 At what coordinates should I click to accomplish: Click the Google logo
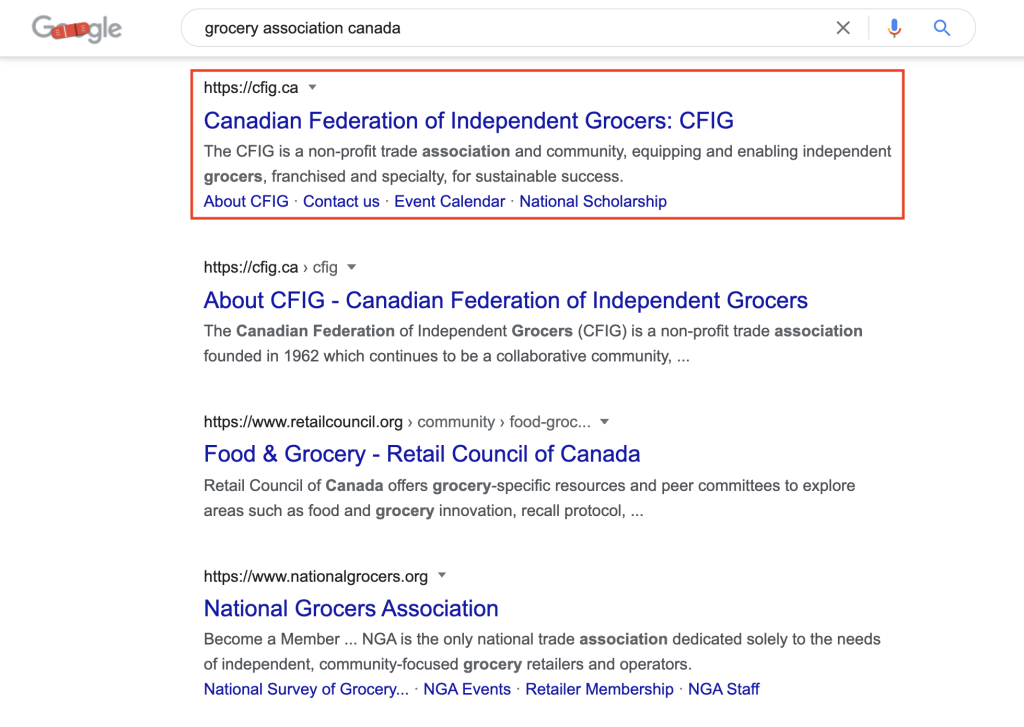(77, 29)
